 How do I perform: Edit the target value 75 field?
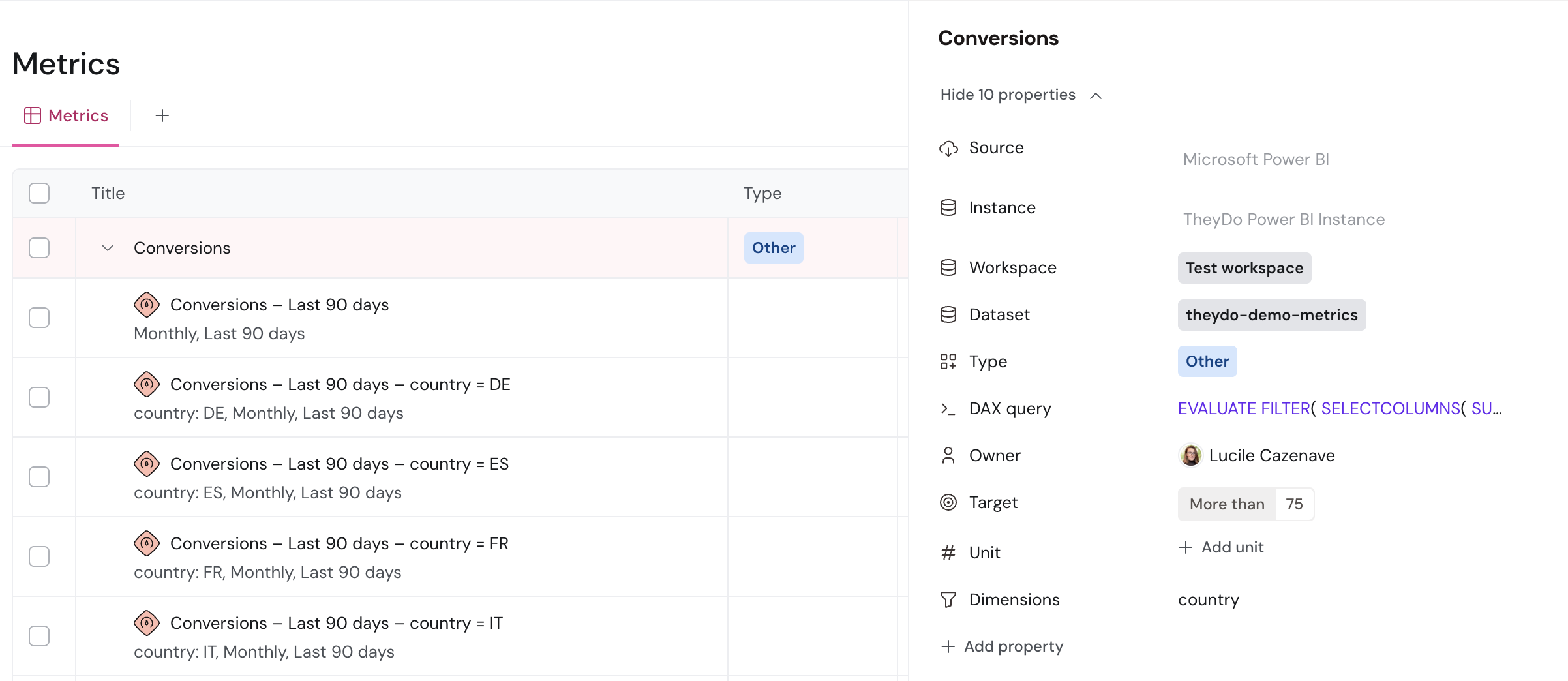(1295, 504)
